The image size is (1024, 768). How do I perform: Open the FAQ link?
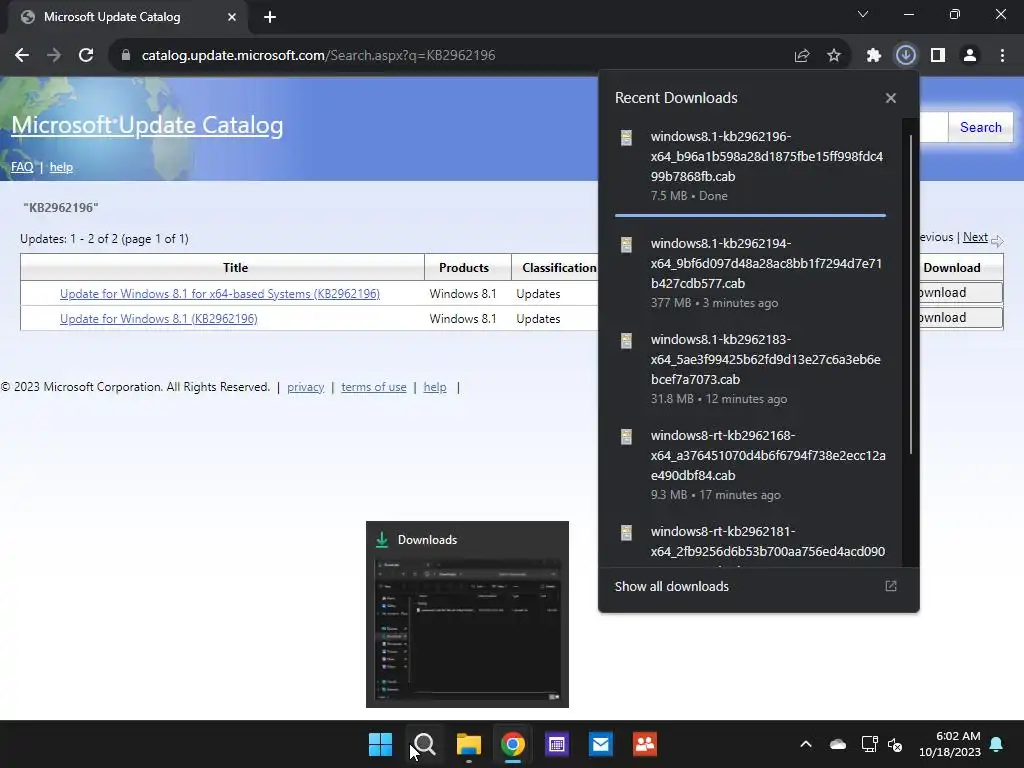[22, 167]
